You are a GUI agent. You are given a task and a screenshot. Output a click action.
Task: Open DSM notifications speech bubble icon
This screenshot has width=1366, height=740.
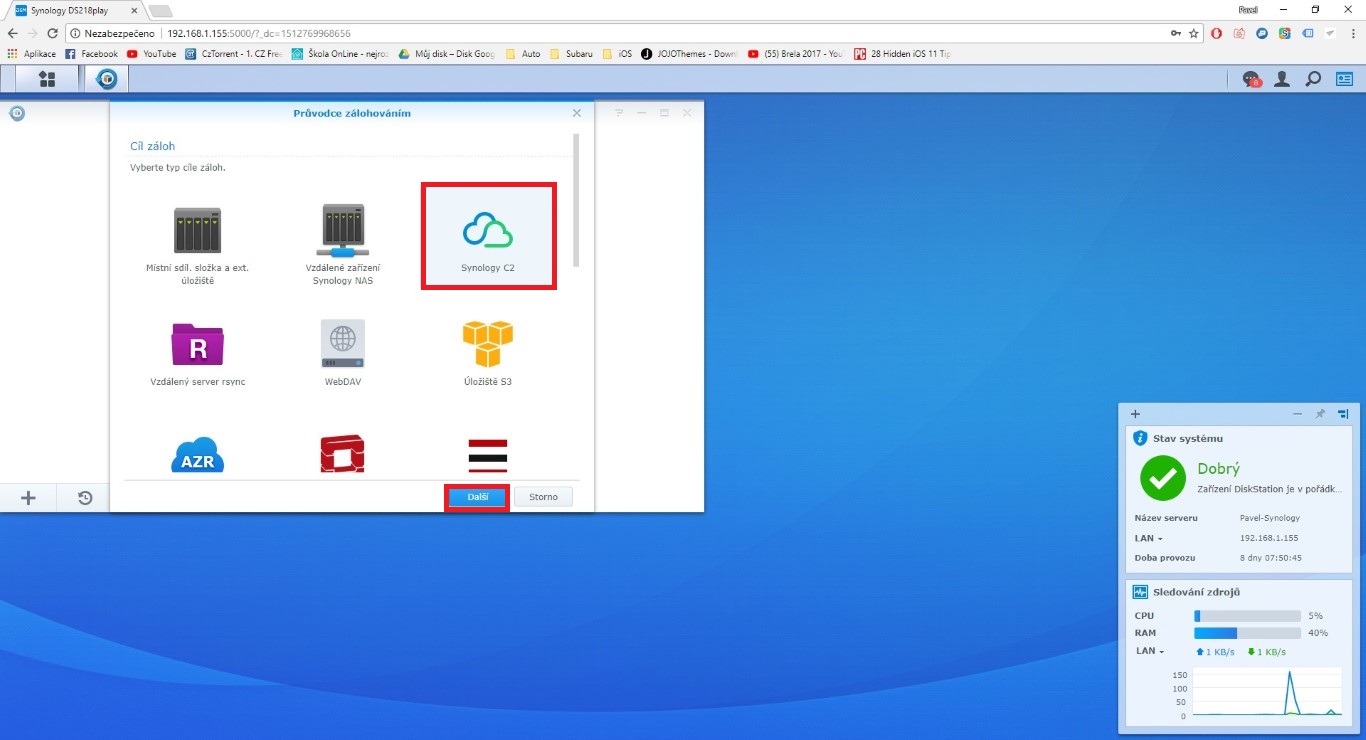(1251, 79)
